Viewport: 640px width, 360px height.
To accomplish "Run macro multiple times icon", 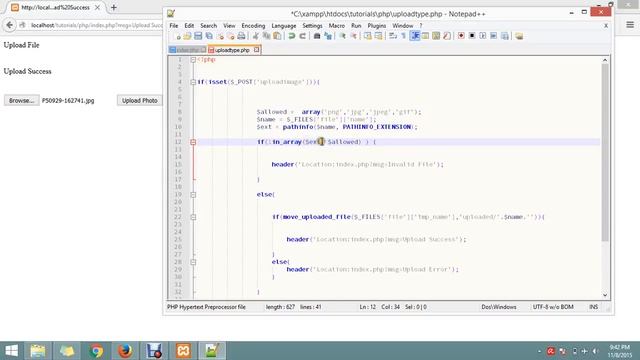I will (x=493, y=36).
